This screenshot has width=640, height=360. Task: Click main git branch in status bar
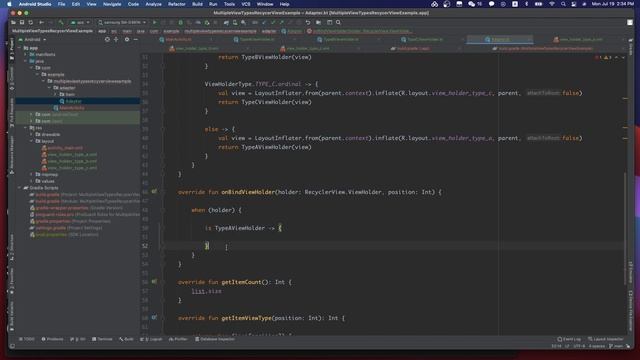coord(616,346)
